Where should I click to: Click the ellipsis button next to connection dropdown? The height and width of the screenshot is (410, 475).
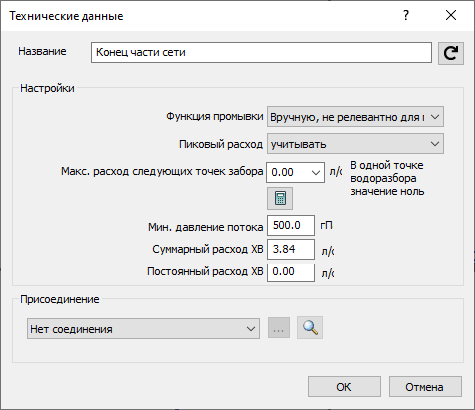click(279, 328)
